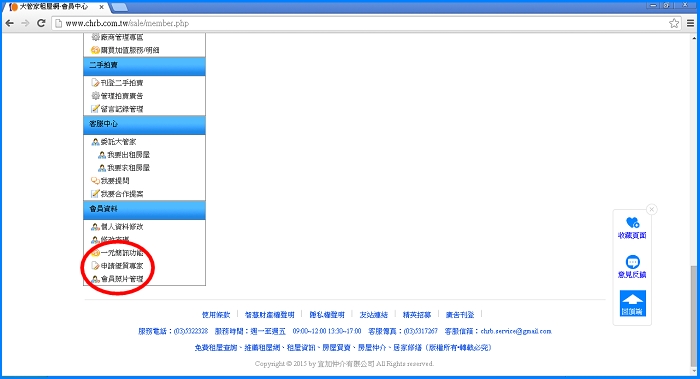Image resolution: width=700 pixels, height=379 pixels.
Task: Open 我要出租房屋 under 委託大管家
Action: click(124, 155)
